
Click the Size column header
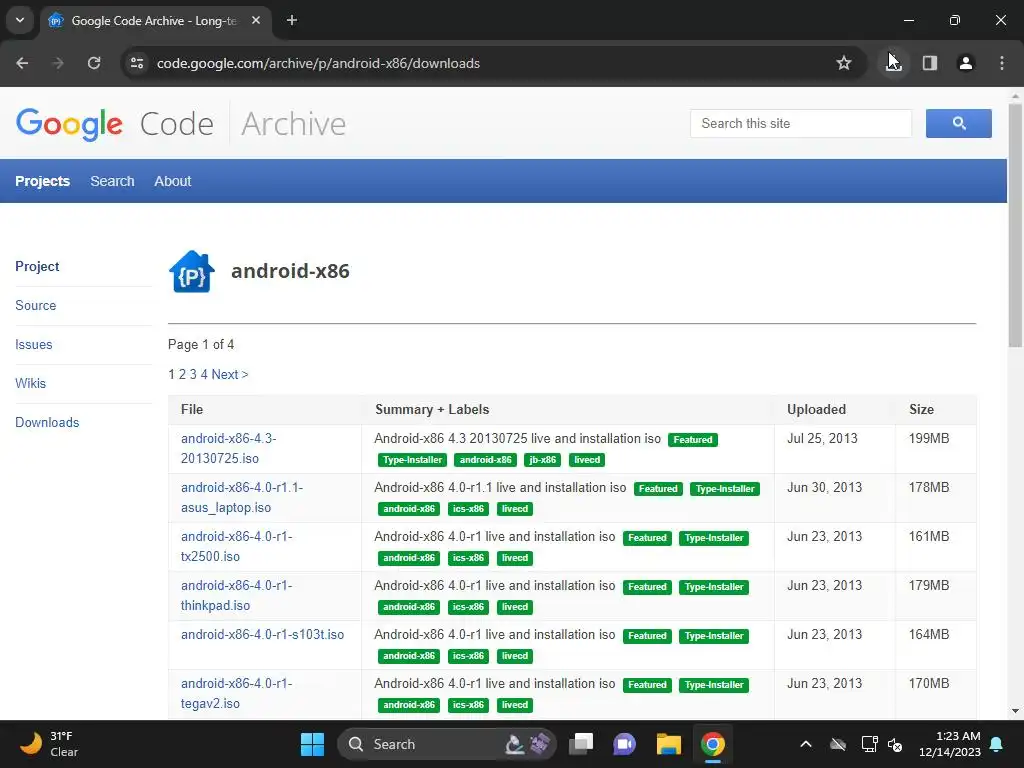tap(921, 409)
